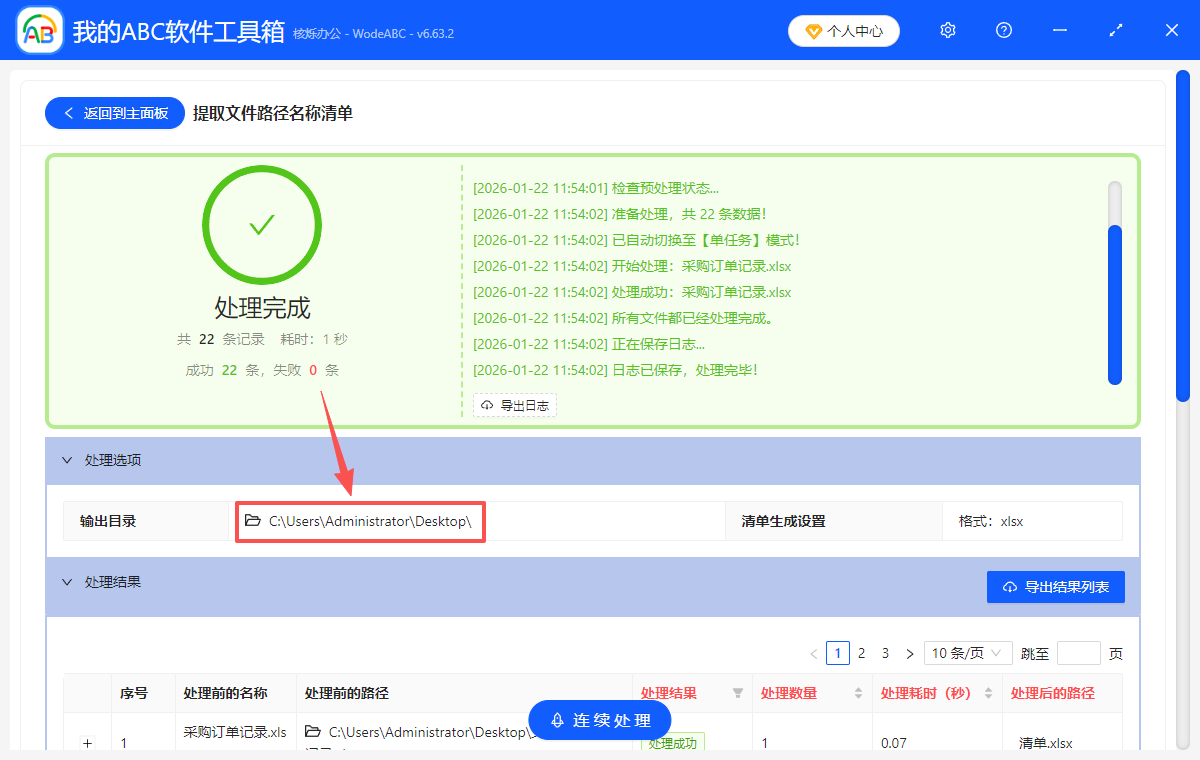Click 导出结果列表 to export results
Screen dimensions: 1200x760
pos(1055,586)
